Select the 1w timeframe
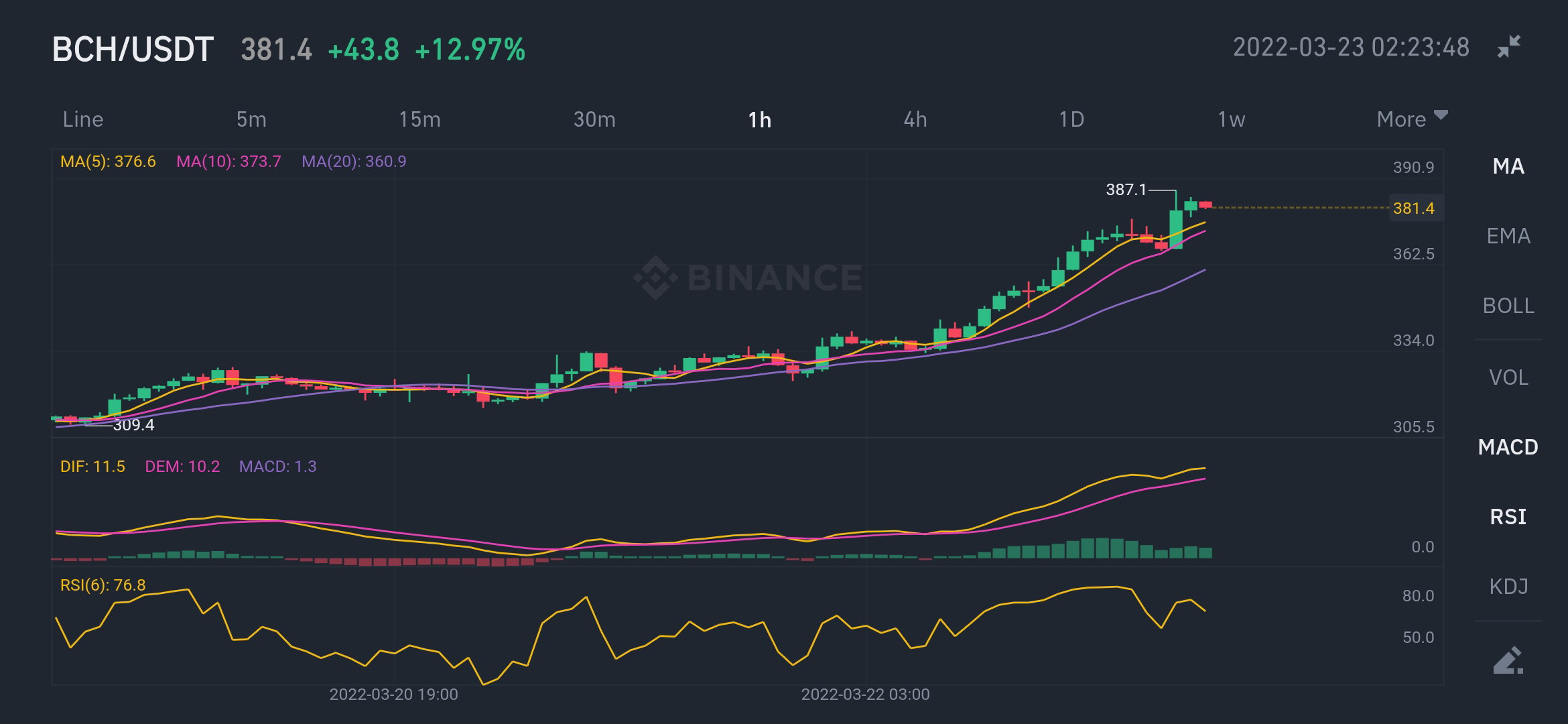The image size is (1568, 724). (x=1231, y=119)
